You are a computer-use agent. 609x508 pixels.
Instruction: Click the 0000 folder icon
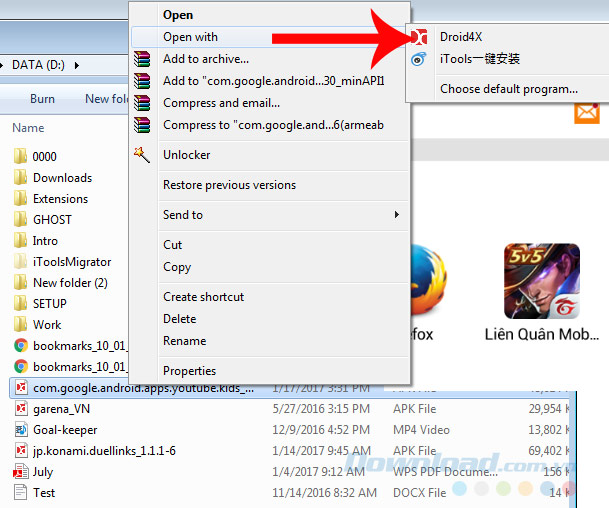tap(21, 156)
